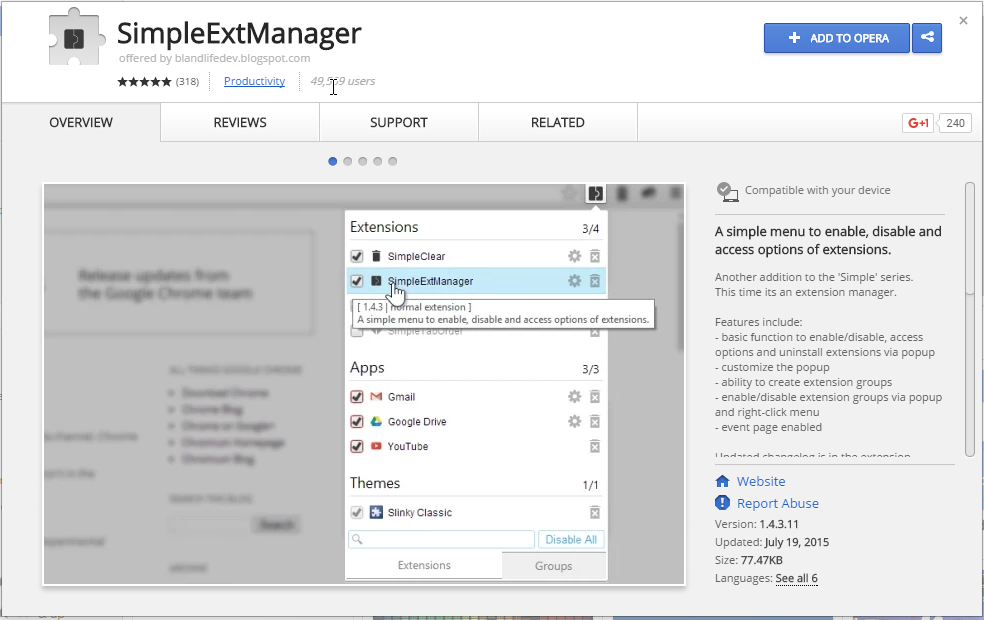
Task: Toggle the SimpleExtManager checkbox
Action: [356, 281]
